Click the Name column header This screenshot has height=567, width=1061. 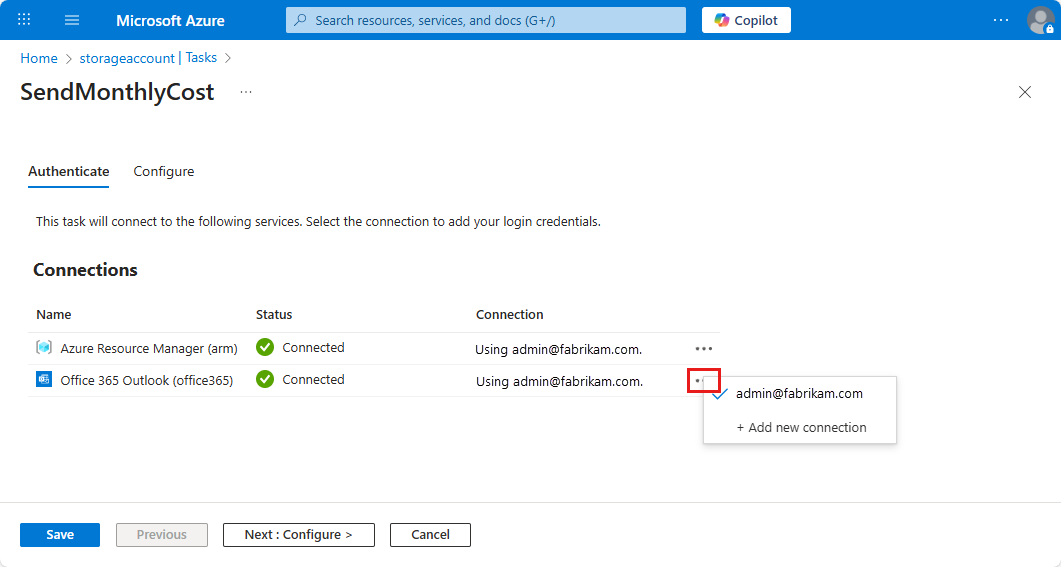pyautogui.click(x=53, y=315)
